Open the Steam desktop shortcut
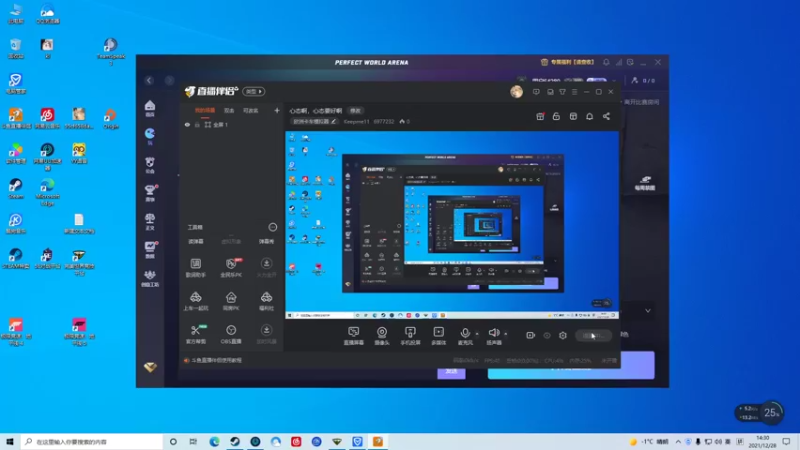 (16, 188)
